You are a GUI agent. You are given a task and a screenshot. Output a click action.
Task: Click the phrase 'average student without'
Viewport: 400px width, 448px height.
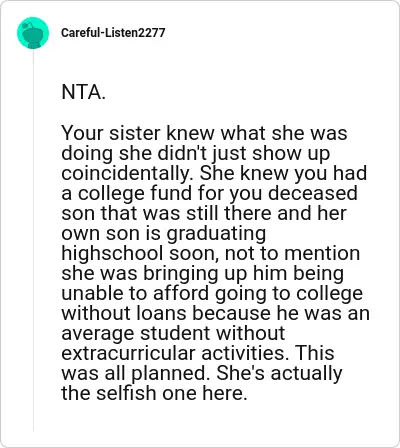(x=173, y=333)
